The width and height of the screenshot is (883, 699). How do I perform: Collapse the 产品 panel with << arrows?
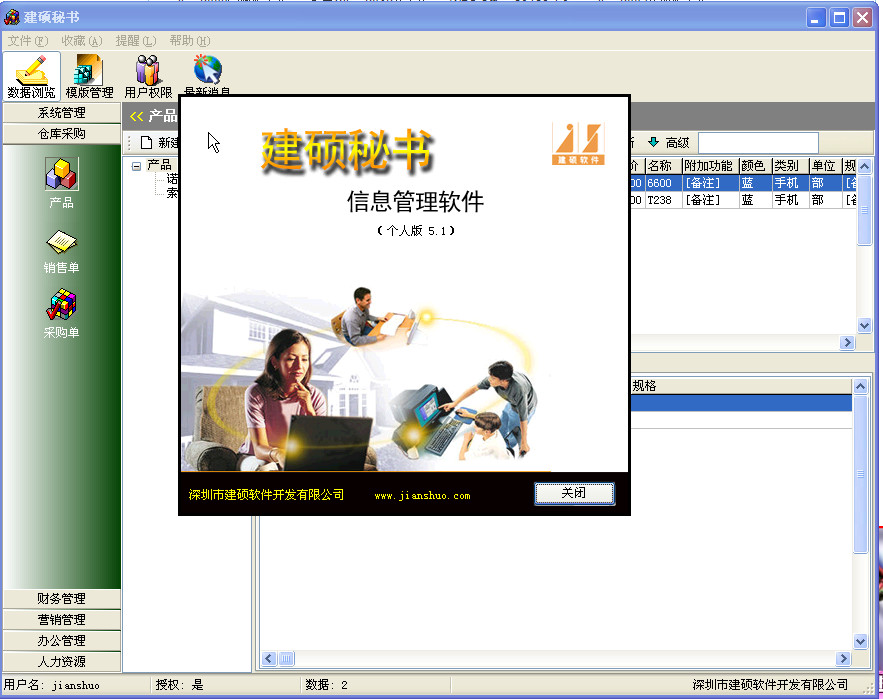134,115
